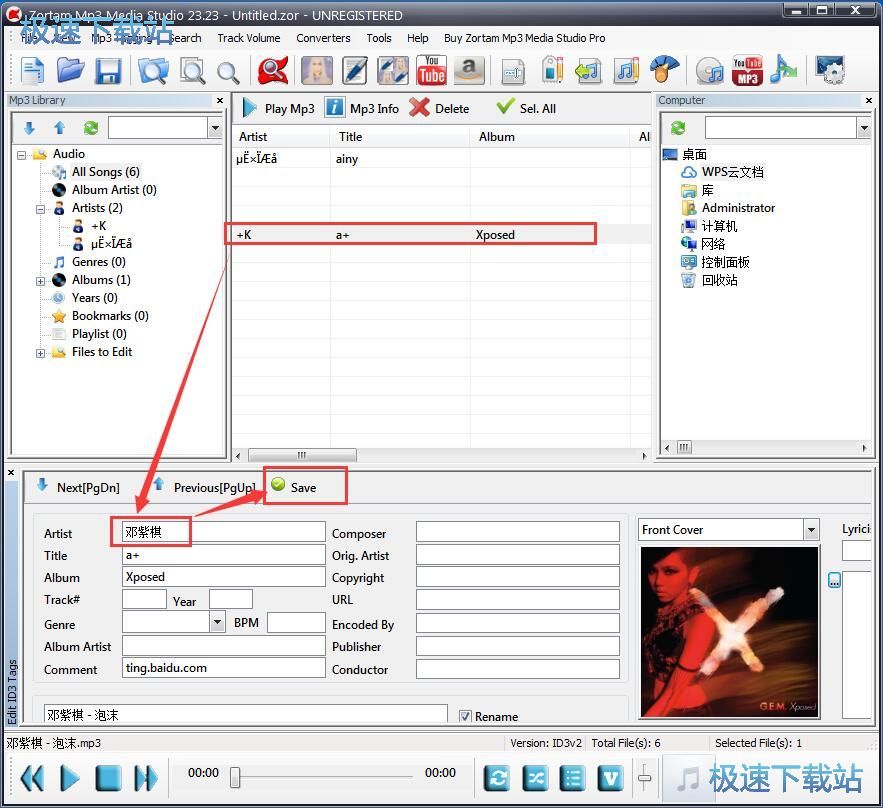
Task: Open the YouTube to MP3 converter icon
Action: pyautogui.click(x=747, y=70)
